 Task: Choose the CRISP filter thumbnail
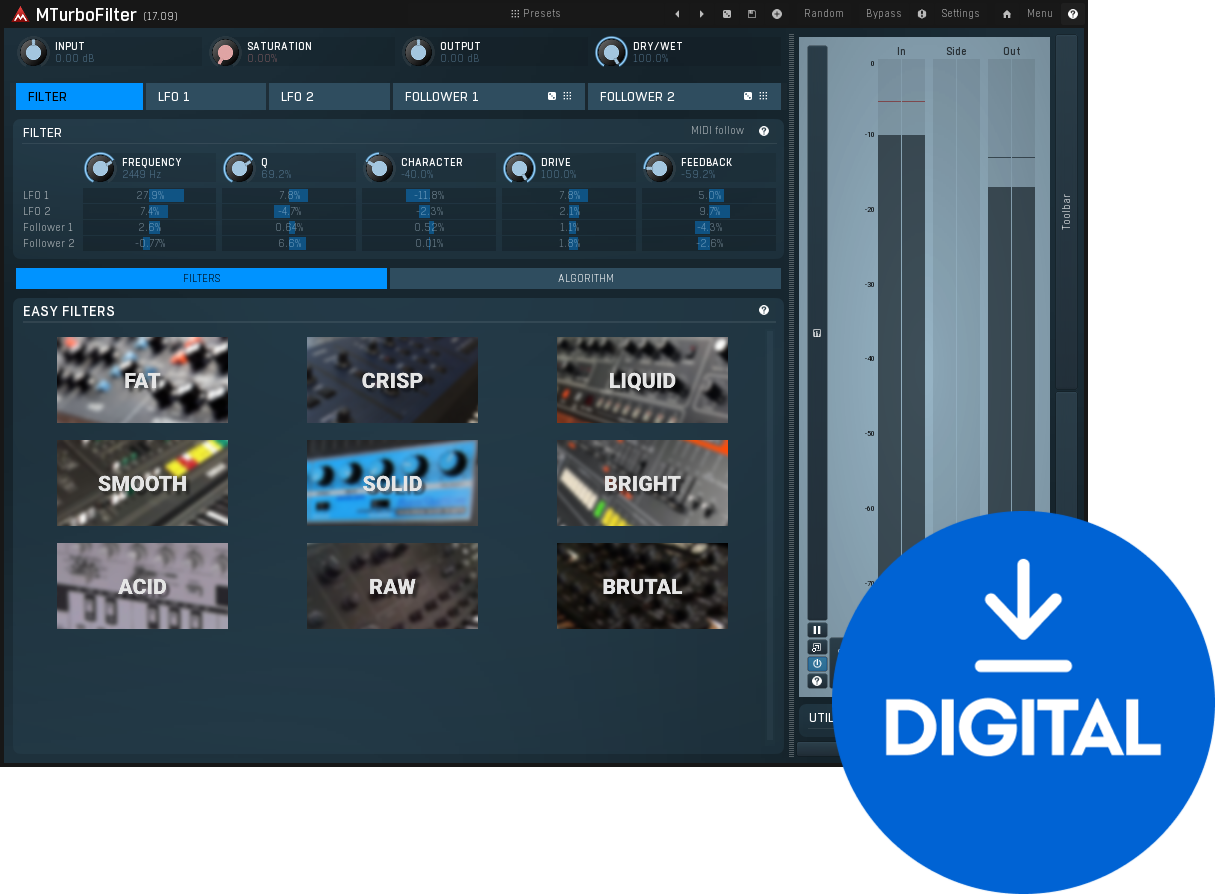pos(392,380)
